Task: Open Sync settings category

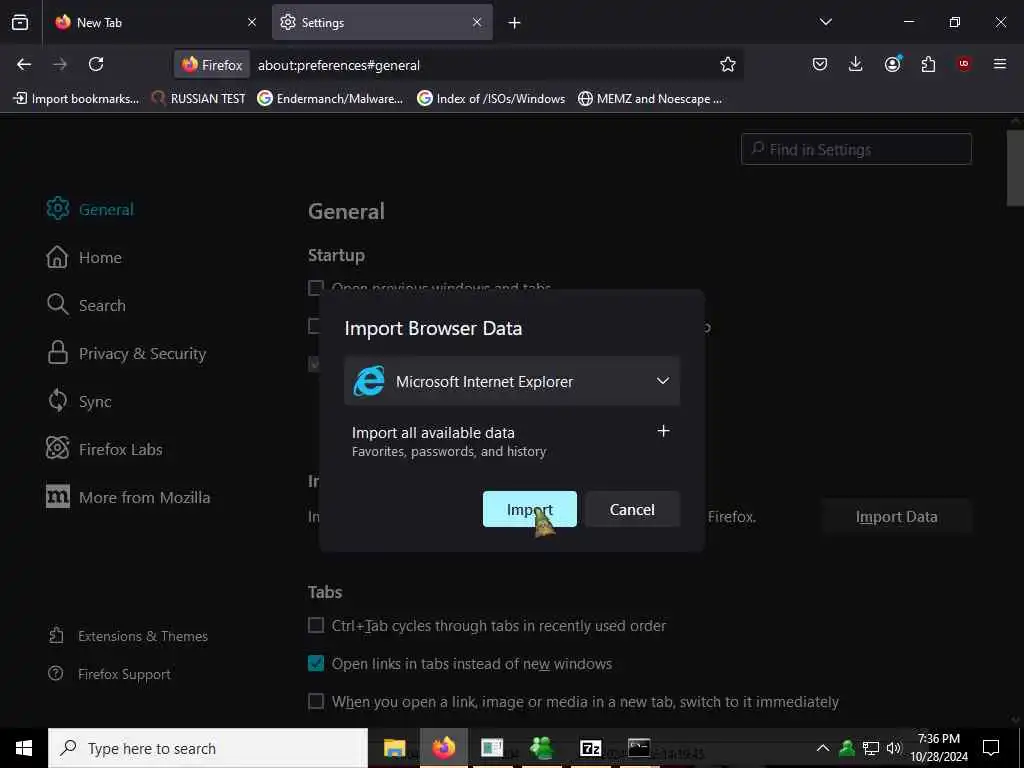Action: (79, 401)
